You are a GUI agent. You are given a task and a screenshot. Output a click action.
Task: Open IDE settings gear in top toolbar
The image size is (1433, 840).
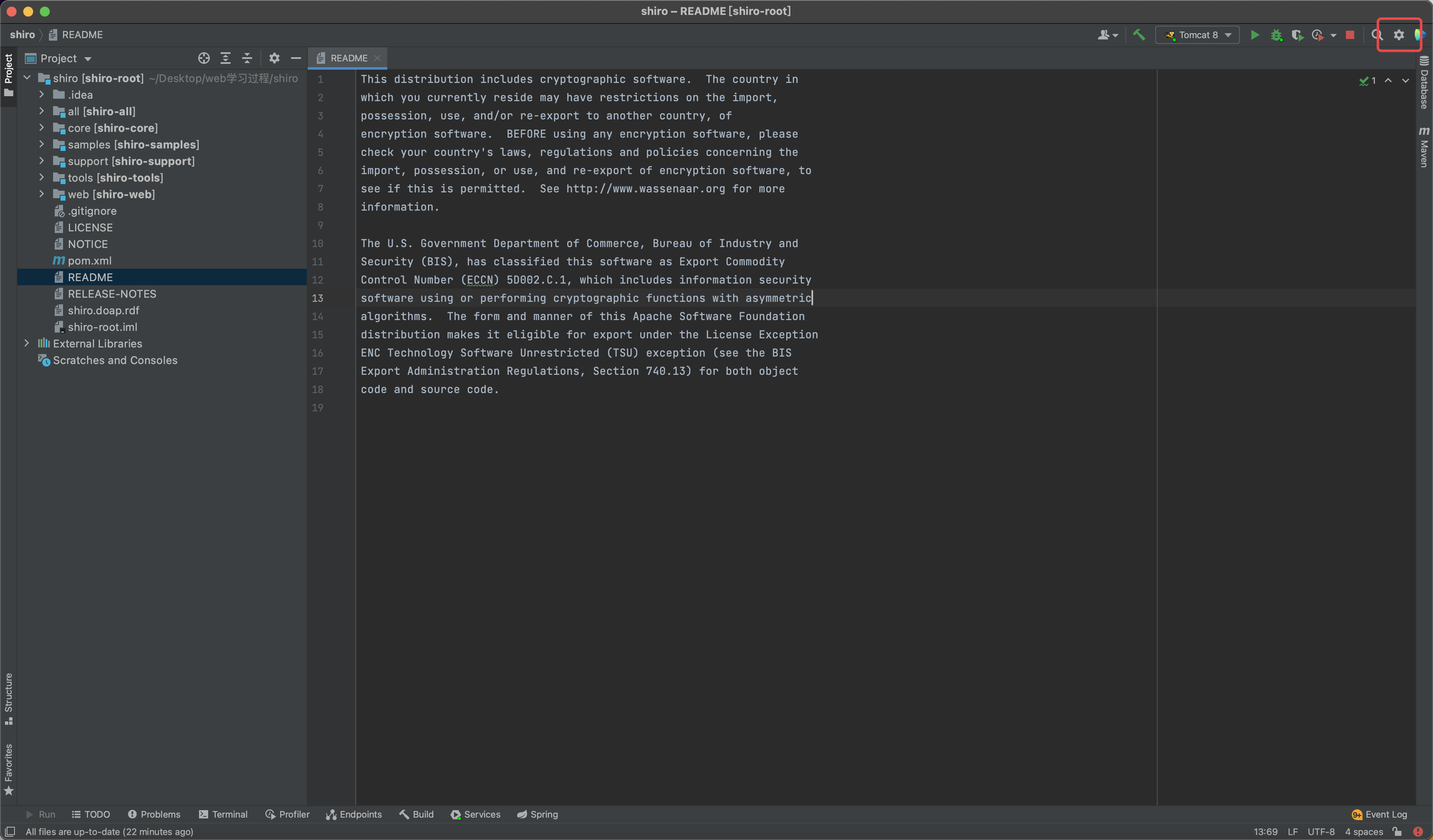click(1398, 35)
